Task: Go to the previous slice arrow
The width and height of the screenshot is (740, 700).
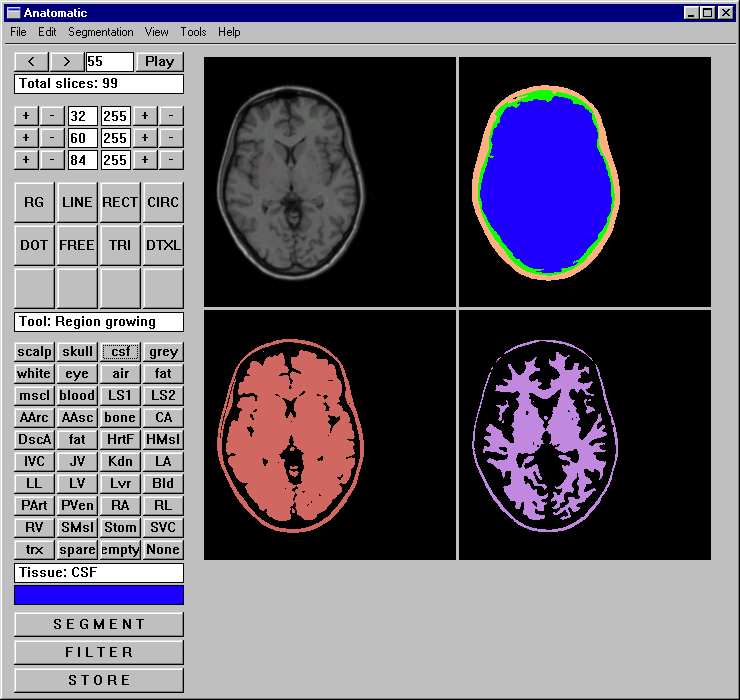Action: pyautogui.click(x=31, y=62)
